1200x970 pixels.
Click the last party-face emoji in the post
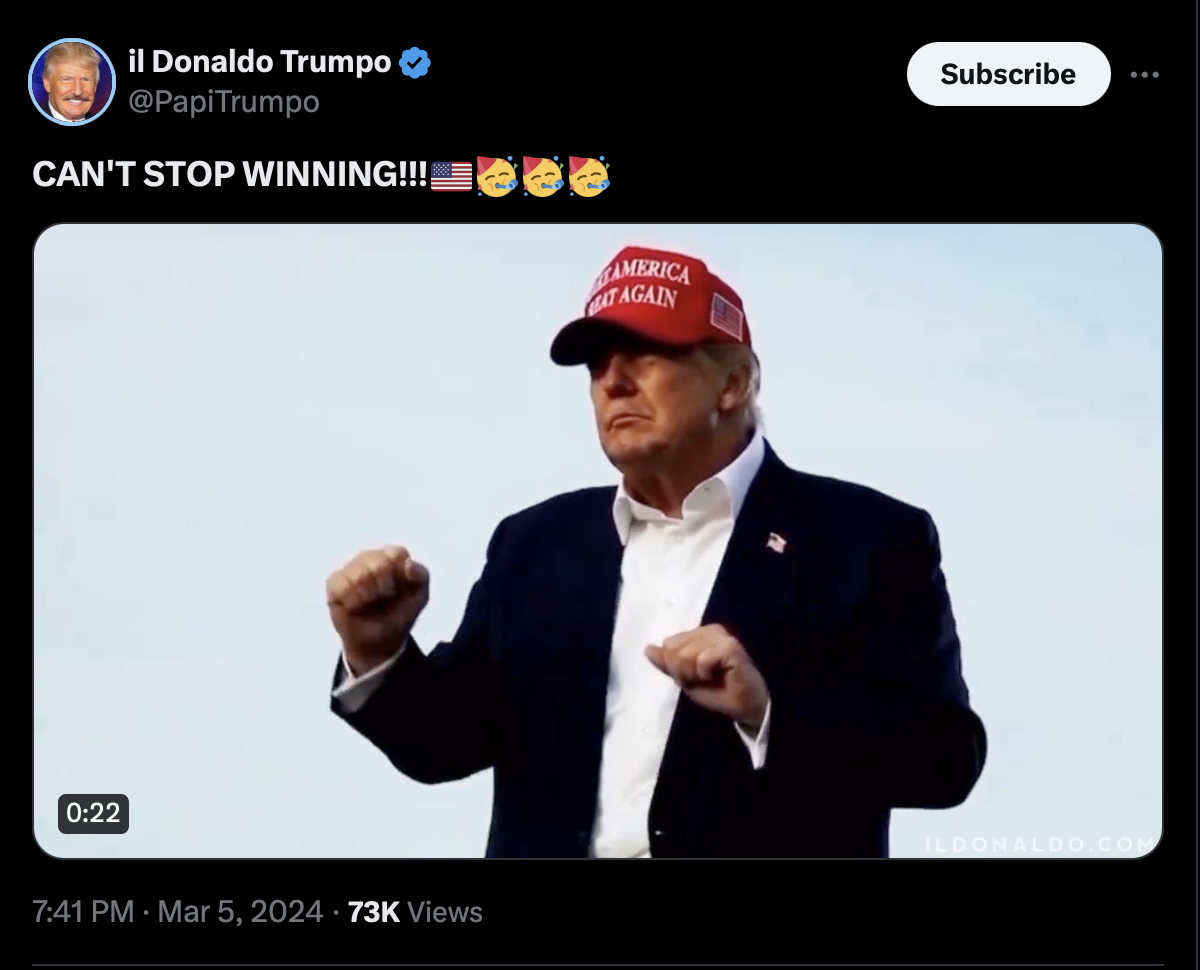588,176
